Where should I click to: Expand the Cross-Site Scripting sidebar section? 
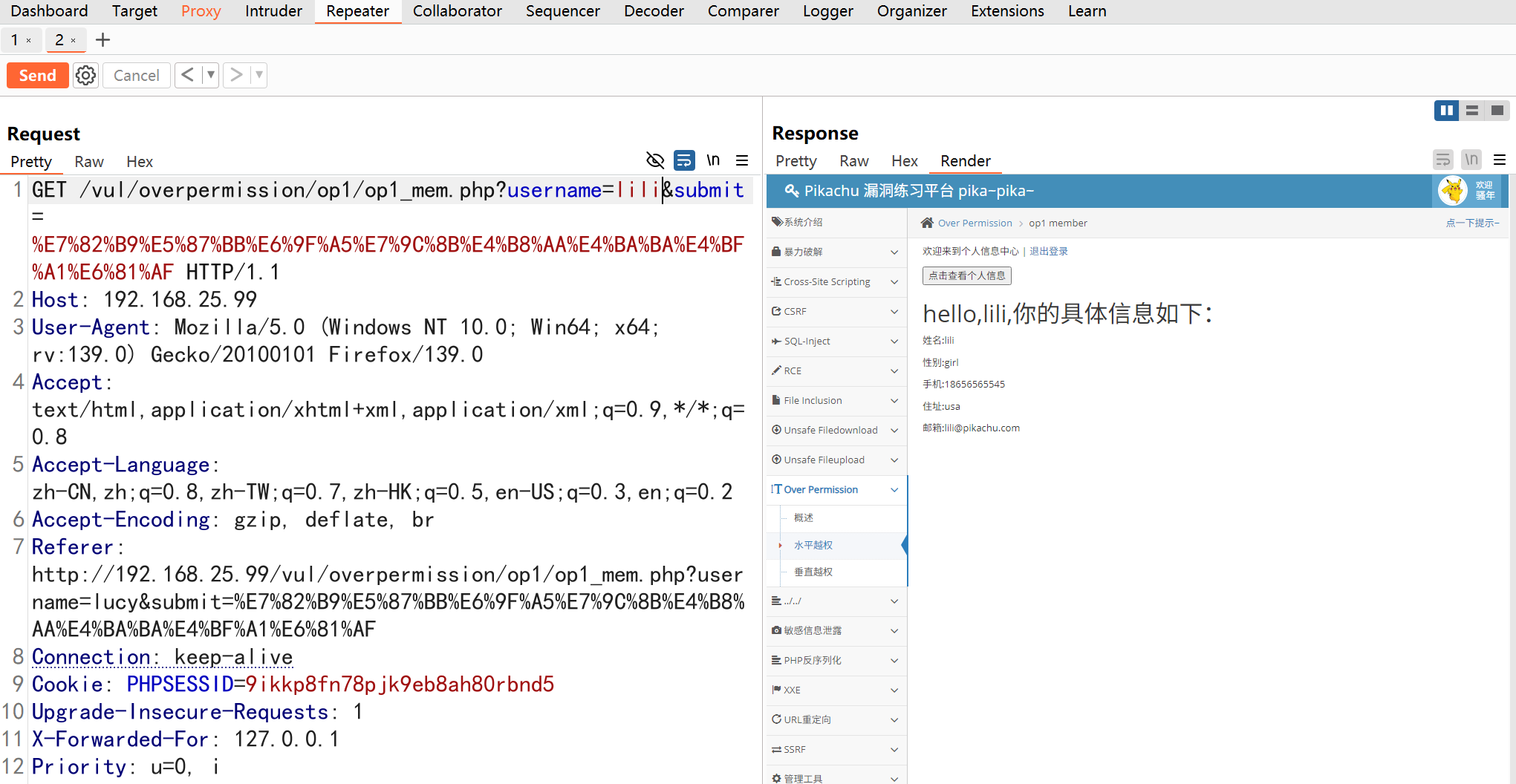pyautogui.click(x=836, y=281)
